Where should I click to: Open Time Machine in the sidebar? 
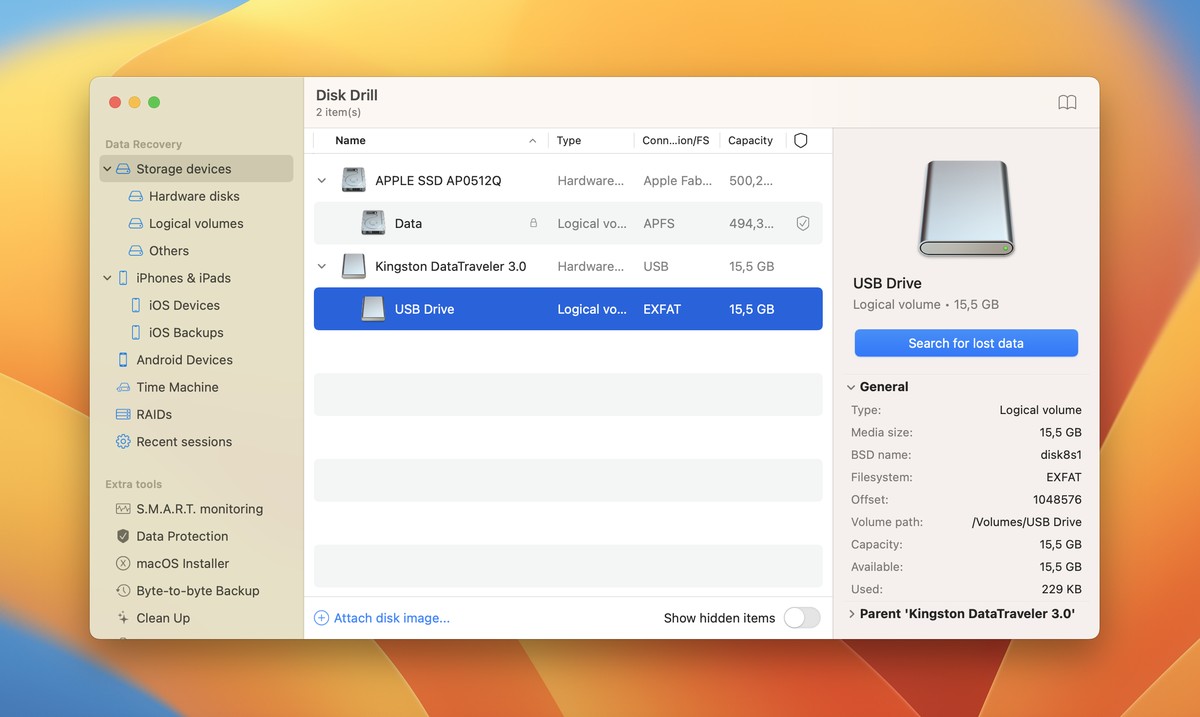(x=177, y=387)
